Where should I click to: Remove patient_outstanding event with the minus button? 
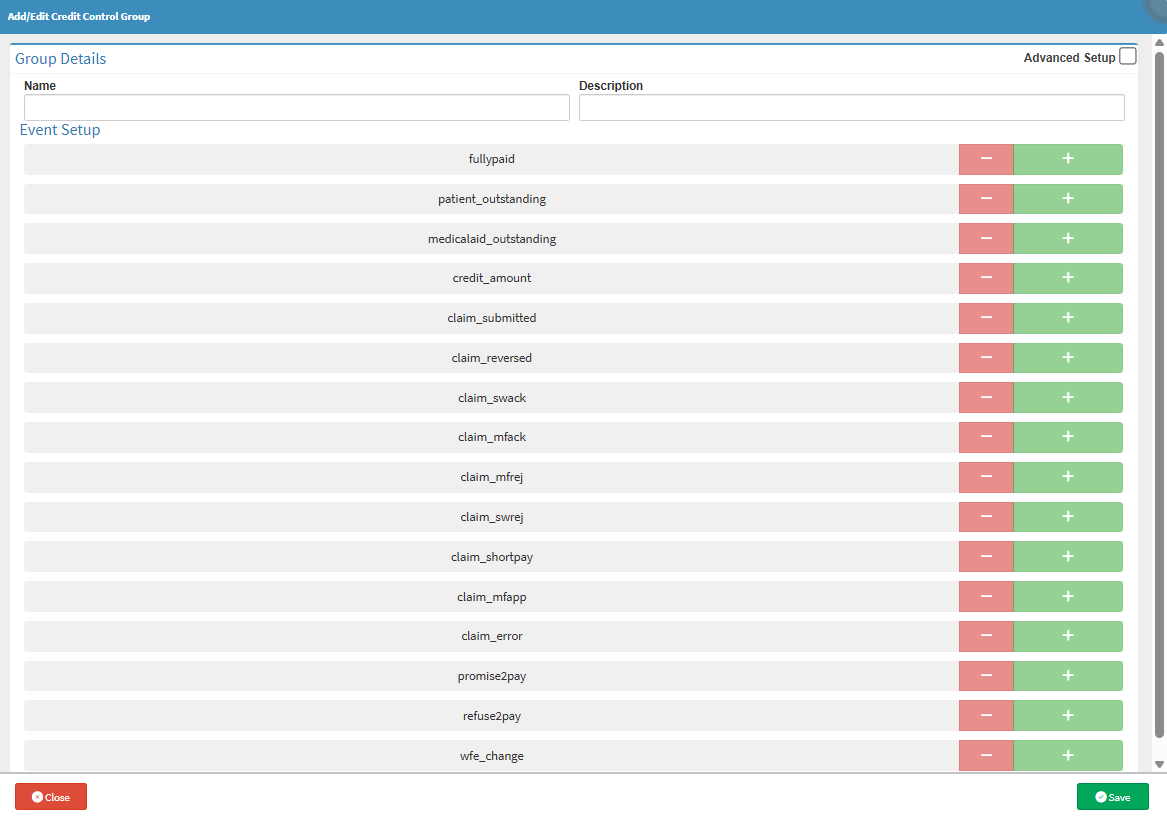986,199
